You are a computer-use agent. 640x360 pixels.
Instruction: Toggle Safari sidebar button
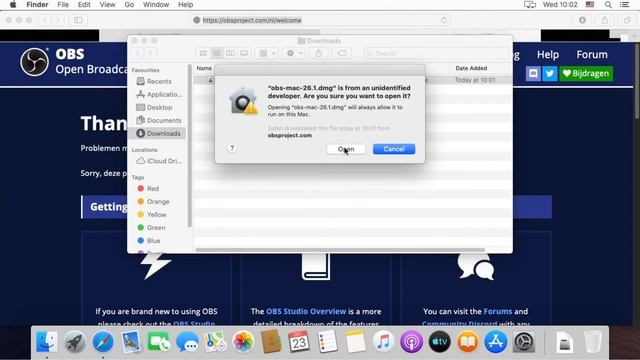tap(78, 20)
